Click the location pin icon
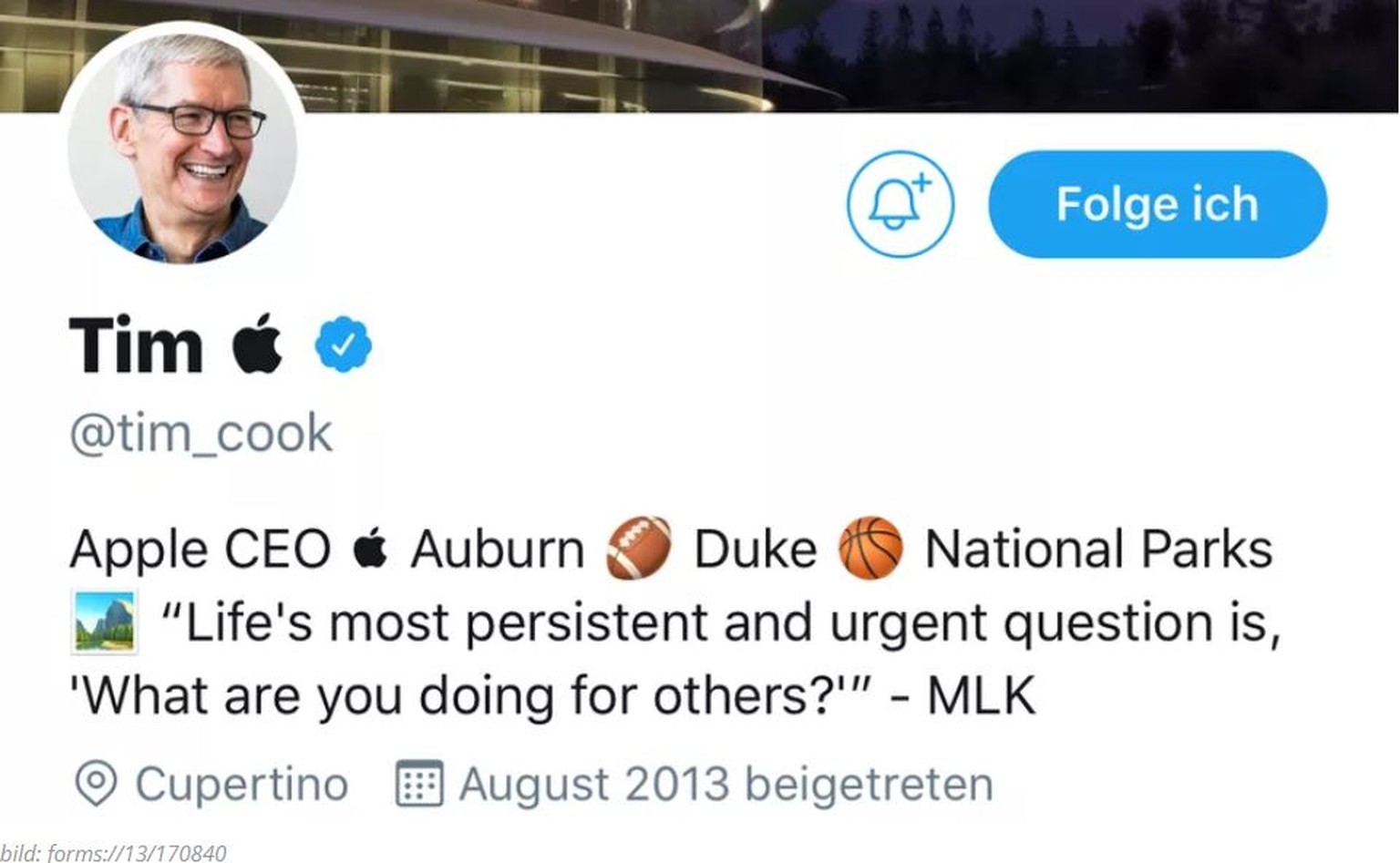 coord(96,784)
